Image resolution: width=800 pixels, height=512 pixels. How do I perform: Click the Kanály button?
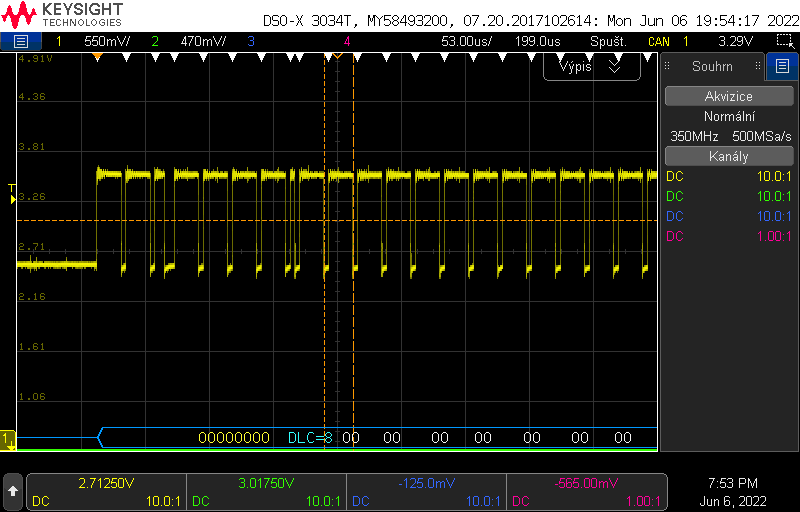[x=729, y=157]
